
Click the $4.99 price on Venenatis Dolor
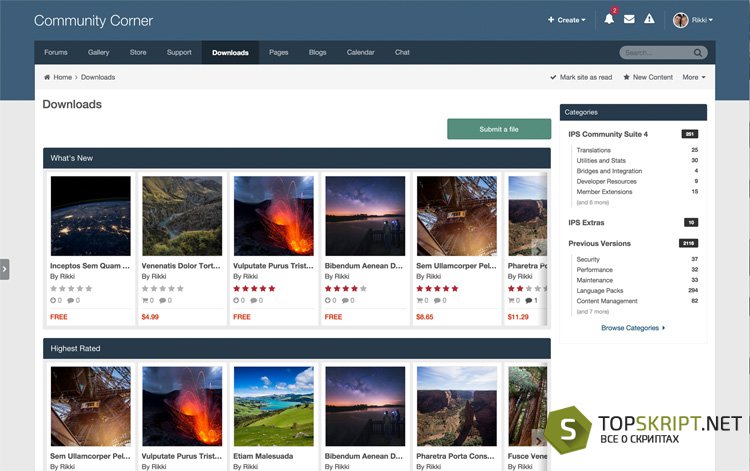[x=150, y=317]
